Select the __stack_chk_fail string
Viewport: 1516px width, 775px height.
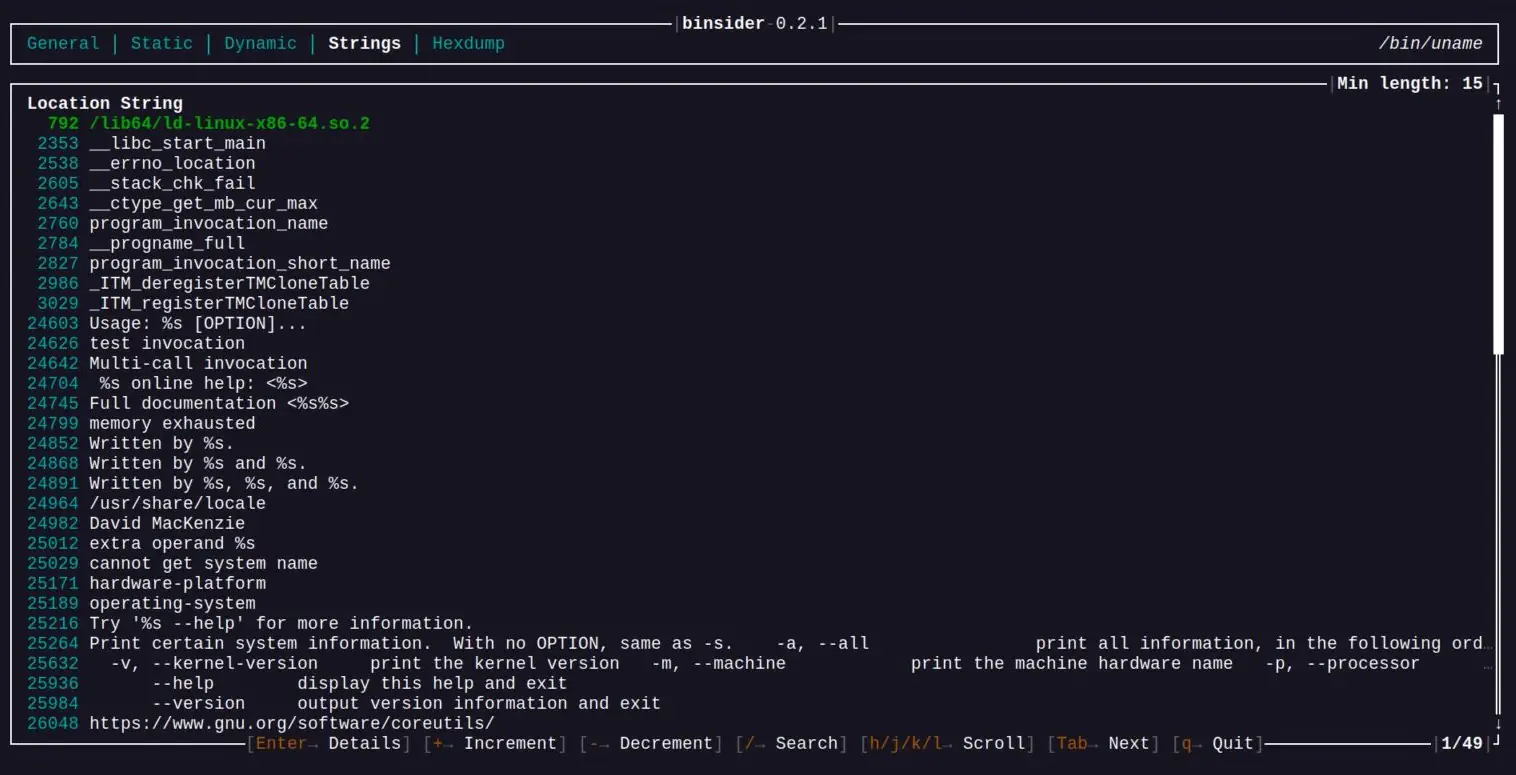(x=172, y=184)
